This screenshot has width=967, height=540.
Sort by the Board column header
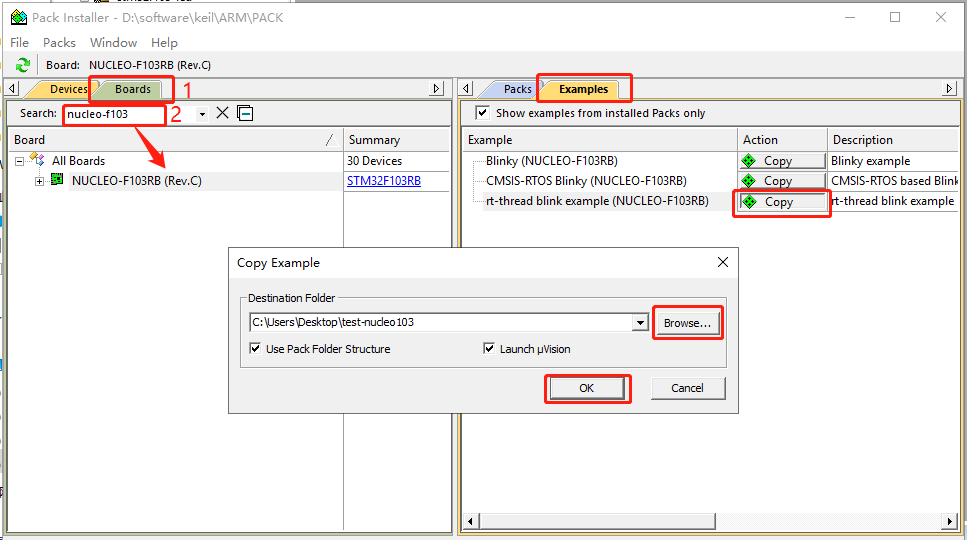(x=175, y=140)
